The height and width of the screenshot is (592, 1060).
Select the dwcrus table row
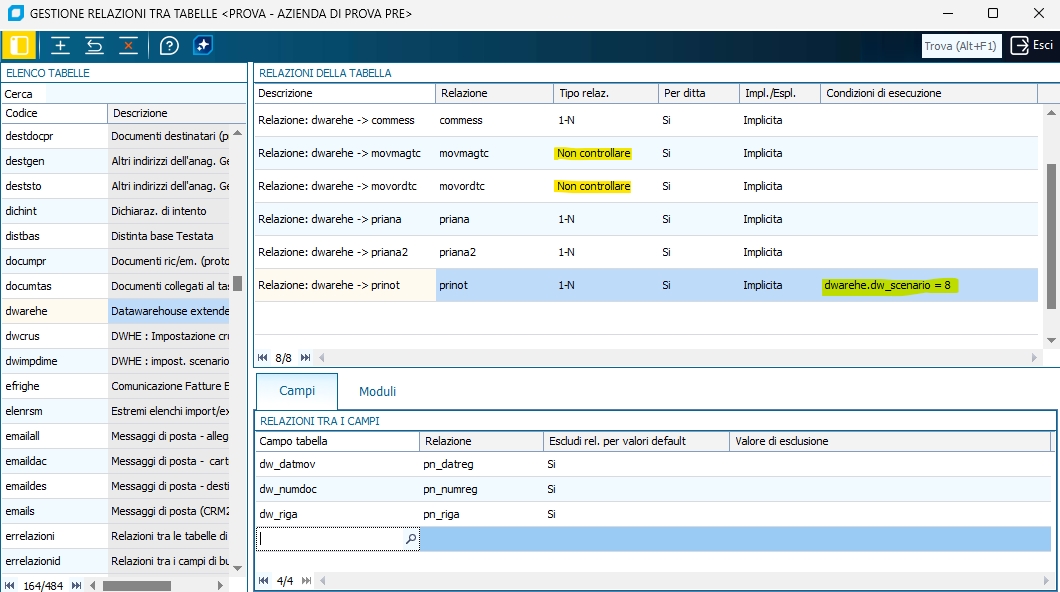pyautogui.click(x=55, y=336)
